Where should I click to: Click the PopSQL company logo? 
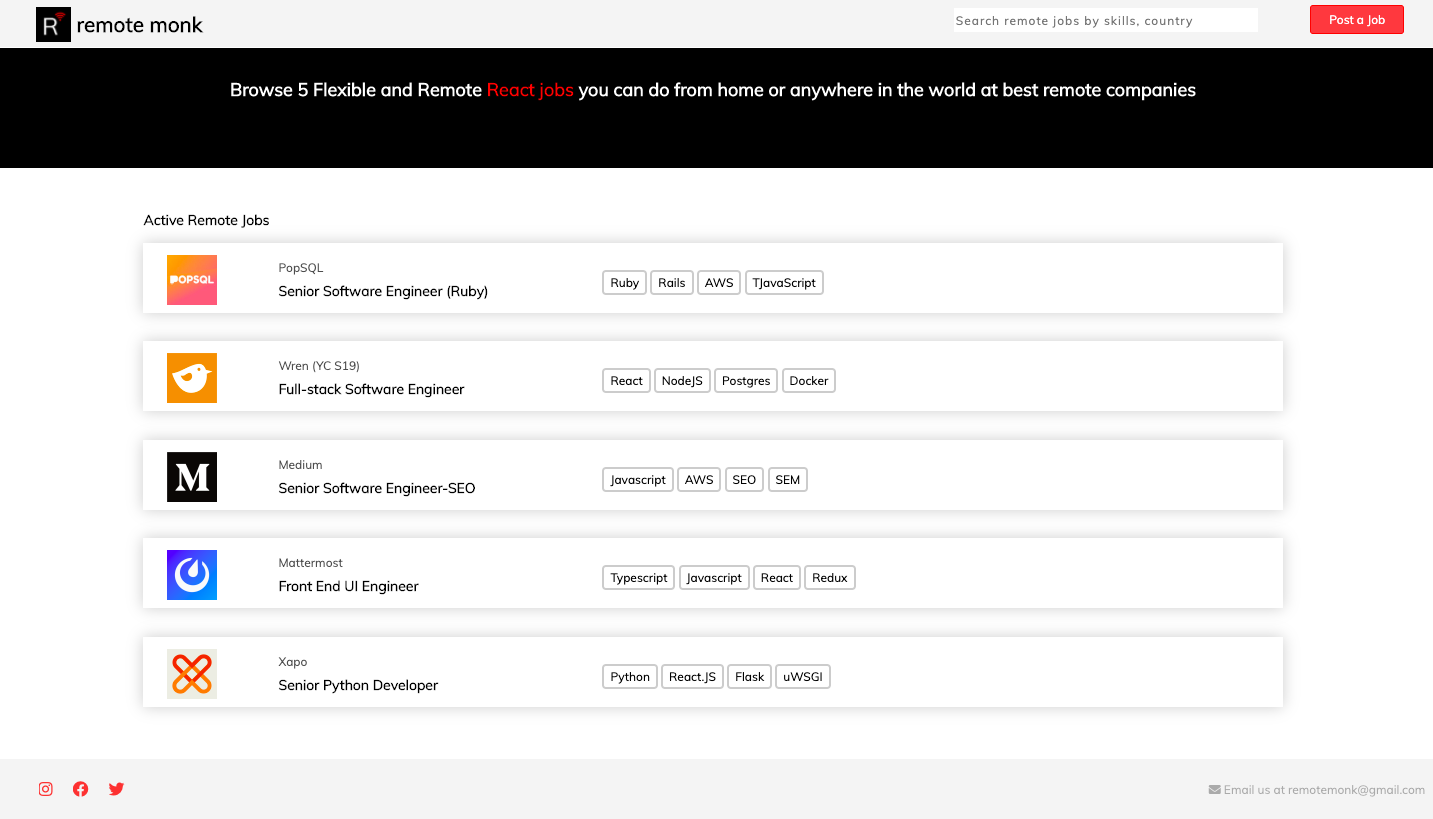(x=192, y=280)
